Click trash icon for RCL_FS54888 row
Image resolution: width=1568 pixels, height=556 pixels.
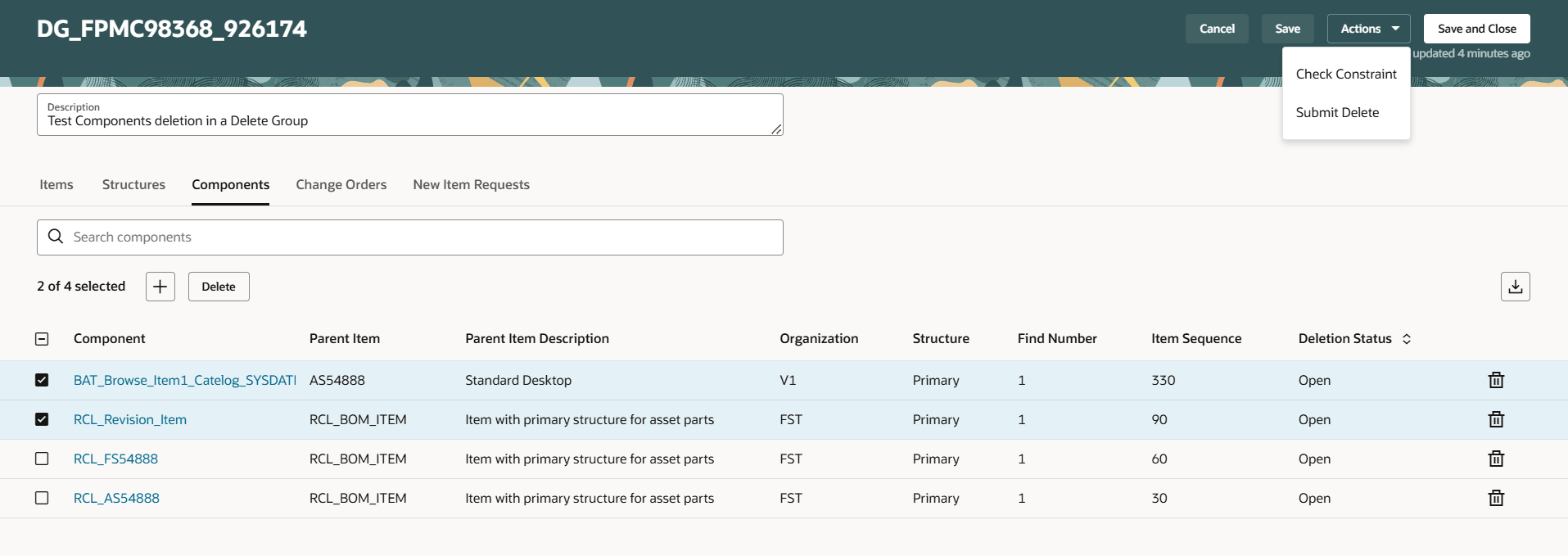(x=1496, y=459)
